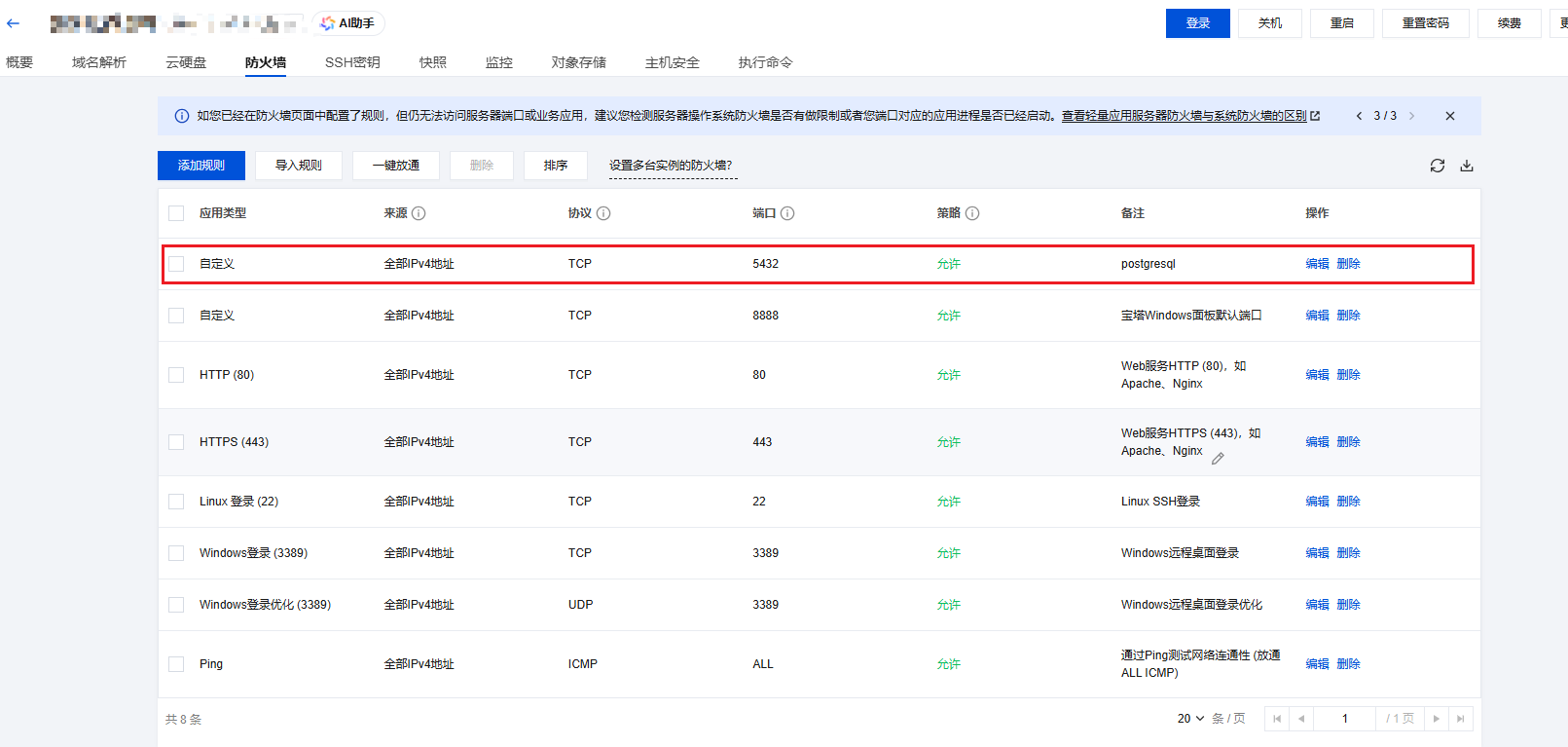Click the pencil icon in HTTPS remark
This screenshot has width=1568, height=747.
point(1218,458)
